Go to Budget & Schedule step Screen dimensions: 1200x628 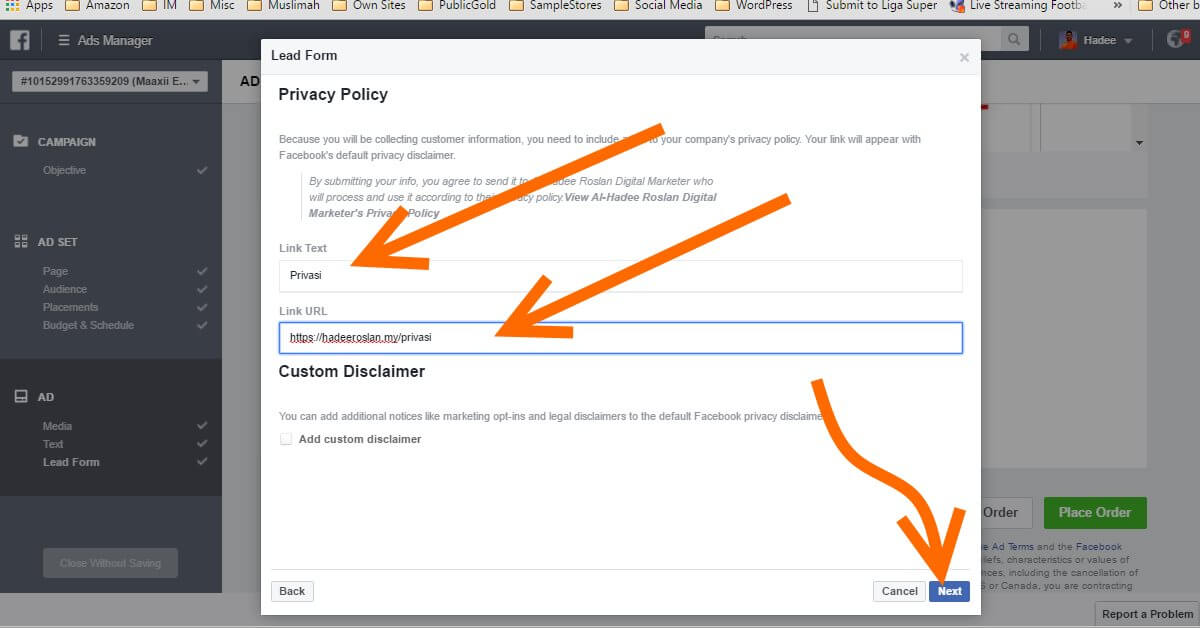(88, 325)
